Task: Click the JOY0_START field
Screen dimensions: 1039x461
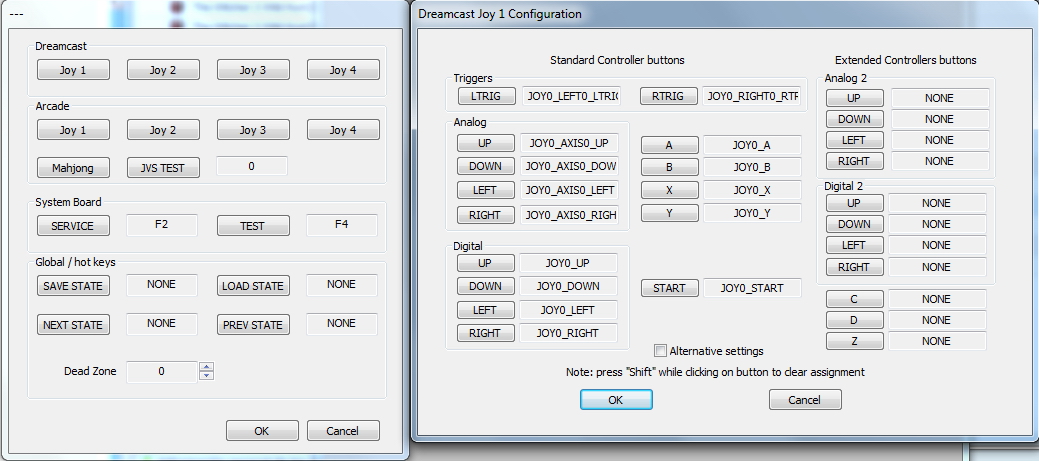Action: point(752,288)
